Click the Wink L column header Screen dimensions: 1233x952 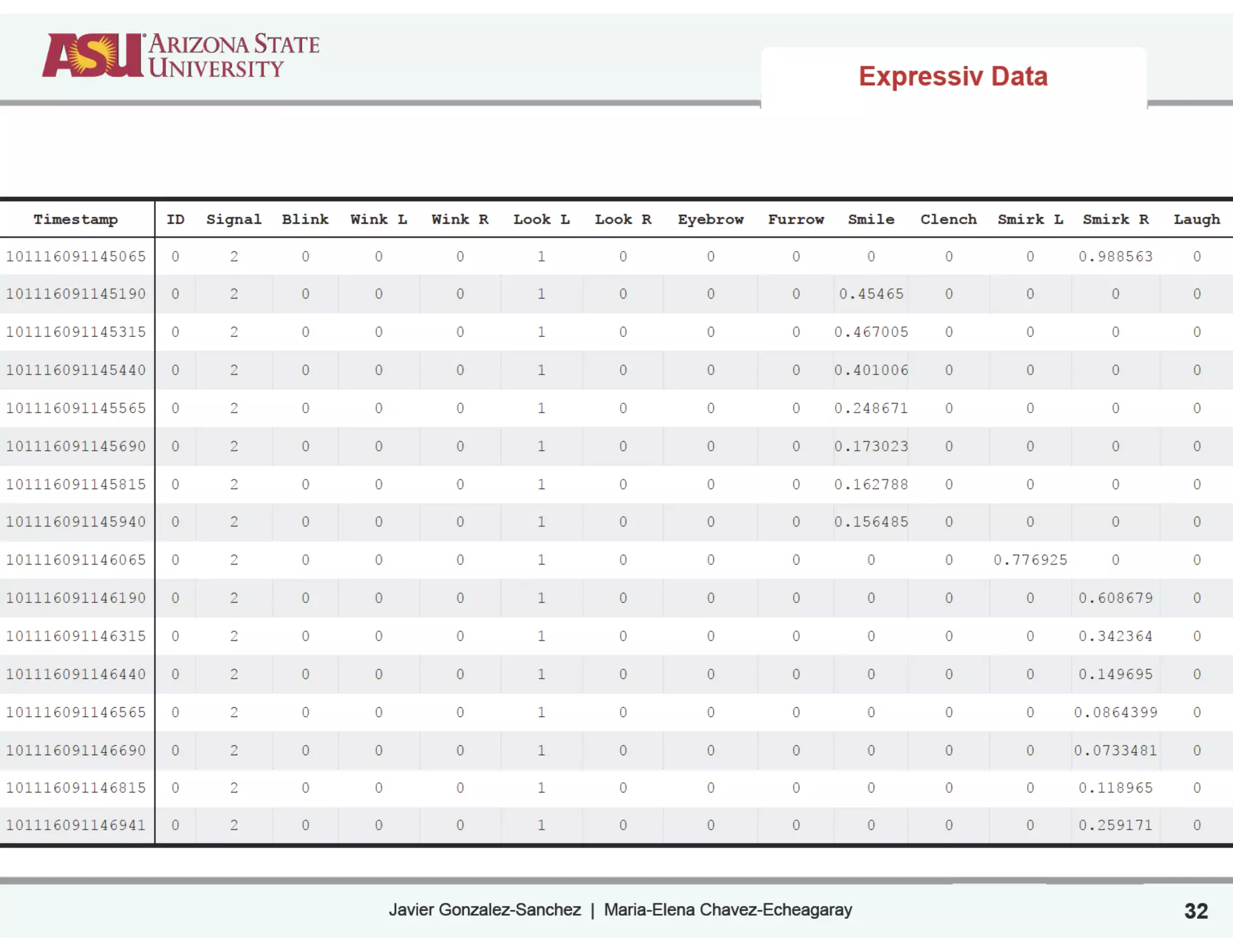tap(379, 220)
